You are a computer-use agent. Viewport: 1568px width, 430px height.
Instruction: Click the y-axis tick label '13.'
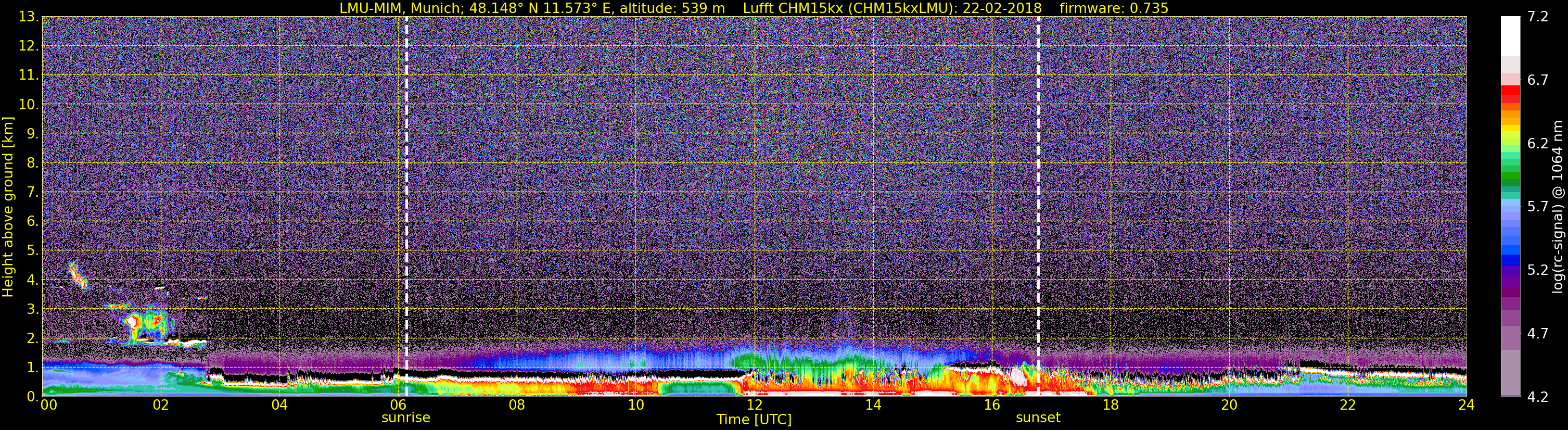(29, 17)
